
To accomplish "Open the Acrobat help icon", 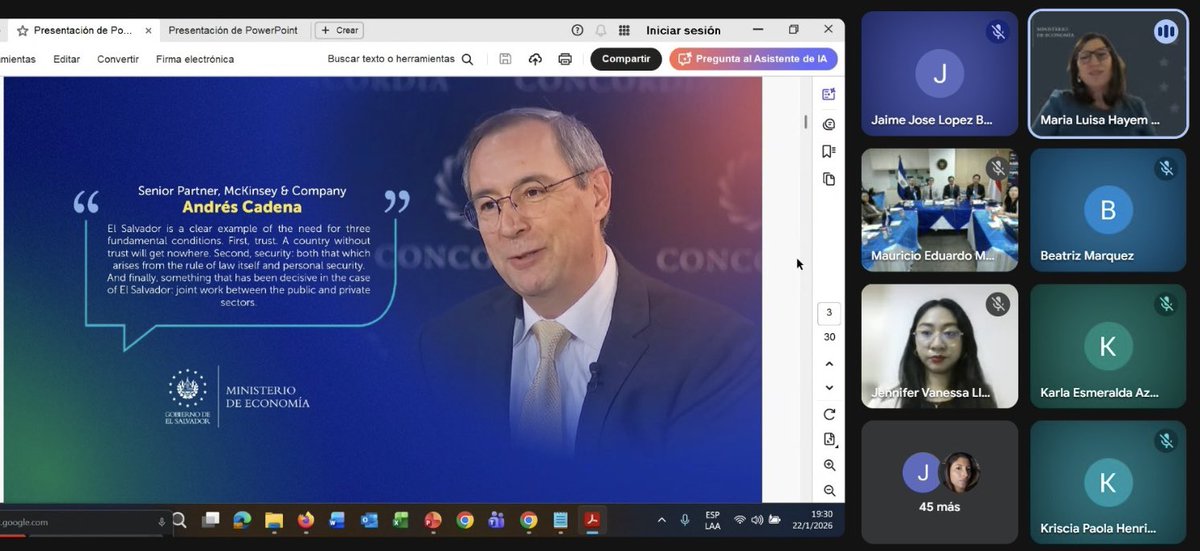I will 577,31.
